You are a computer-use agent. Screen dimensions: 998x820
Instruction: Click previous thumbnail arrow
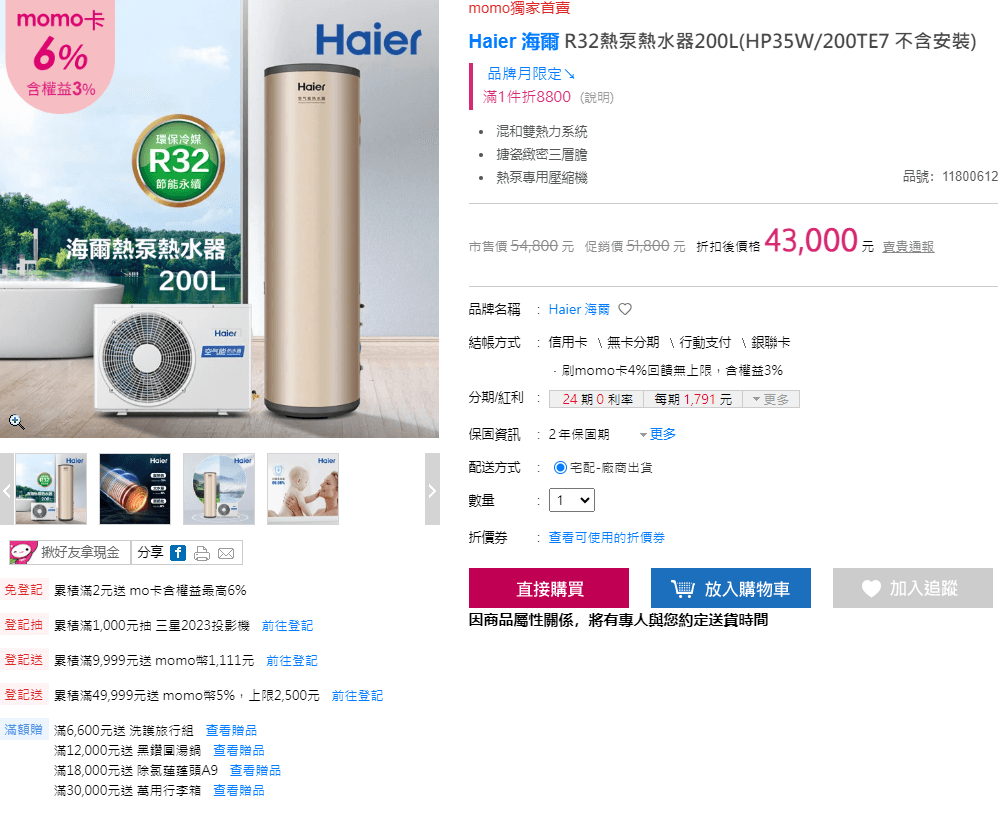[x=7, y=490]
